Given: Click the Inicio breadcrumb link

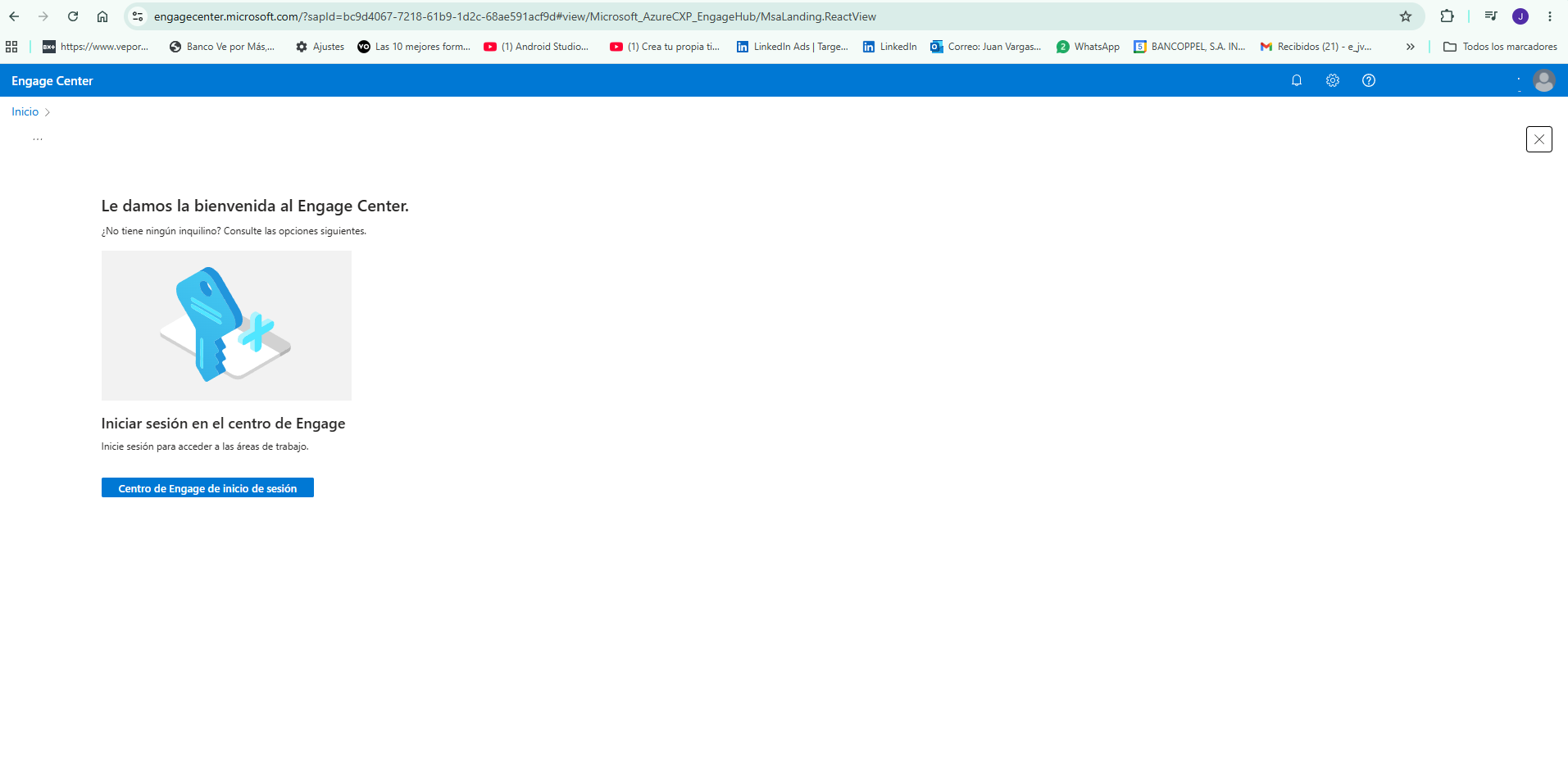Looking at the screenshot, I should [25, 112].
